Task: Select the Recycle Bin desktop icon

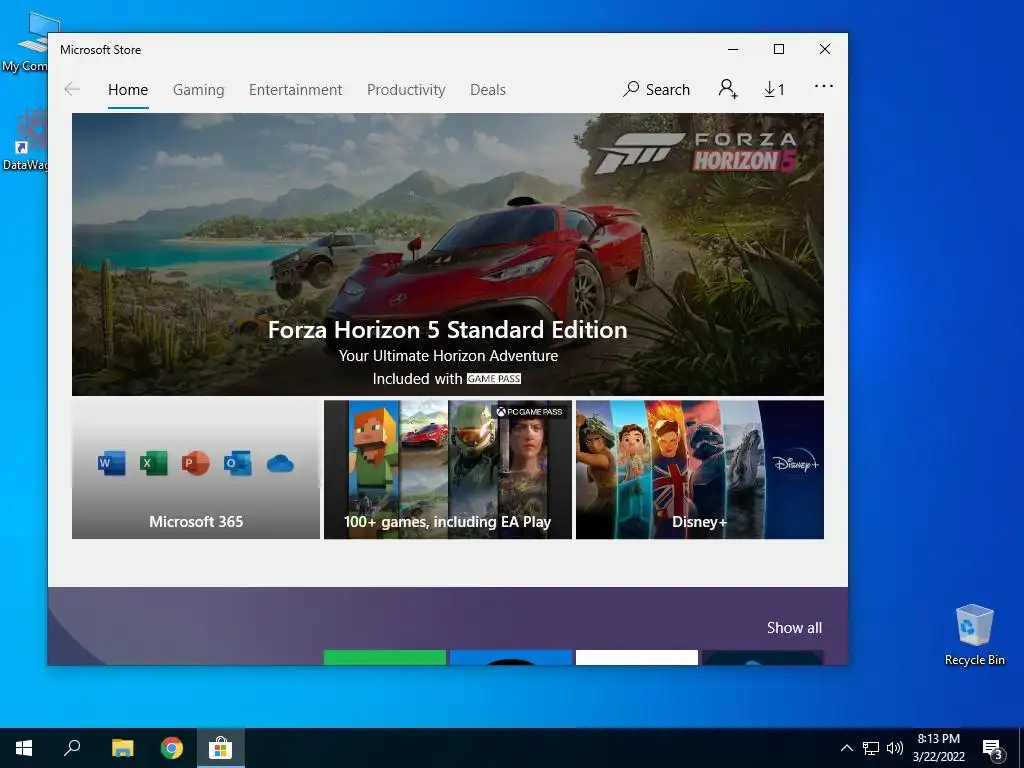Action: 974,635
